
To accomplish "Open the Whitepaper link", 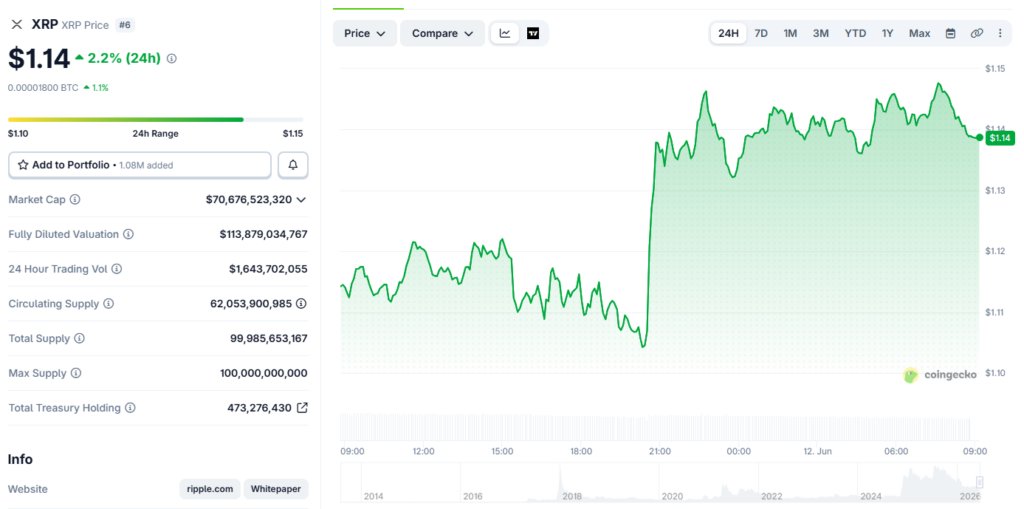I will click(x=276, y=489).
